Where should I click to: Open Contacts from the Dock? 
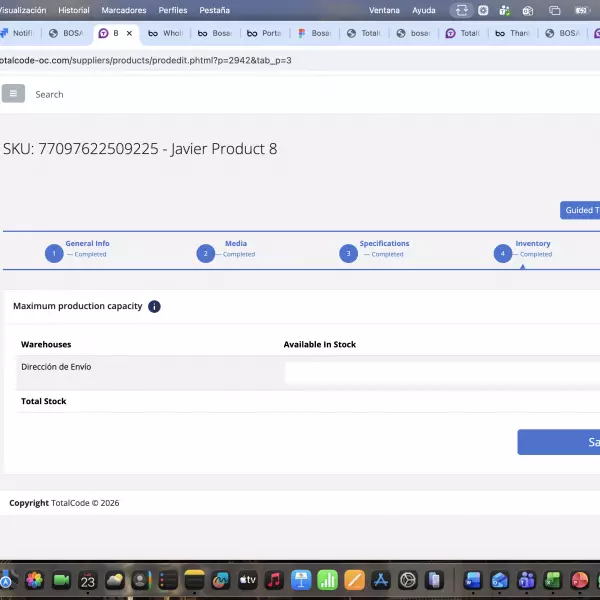tap(141, 580)
